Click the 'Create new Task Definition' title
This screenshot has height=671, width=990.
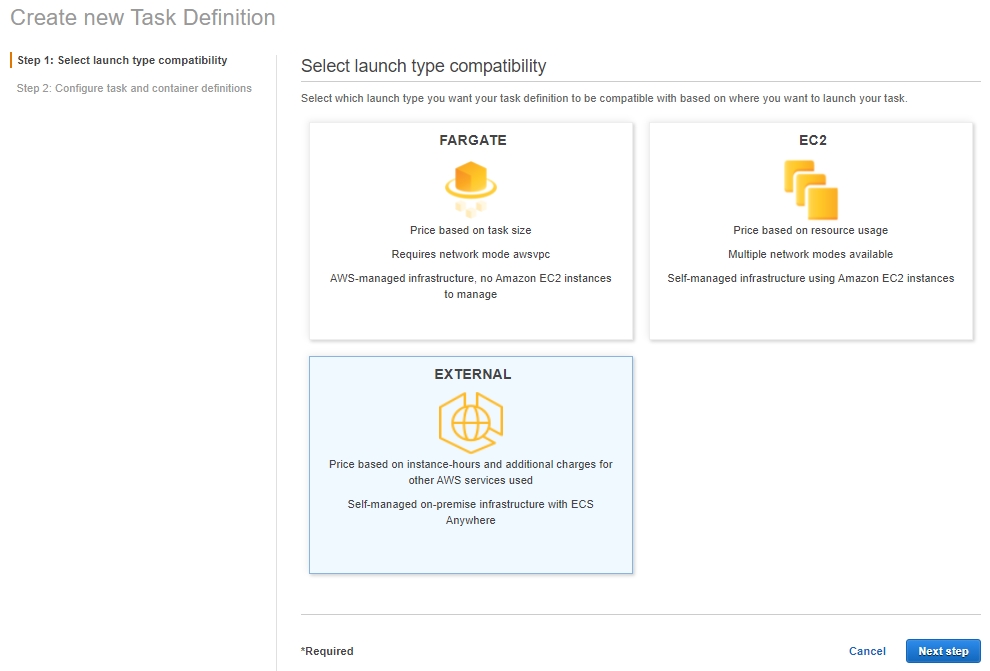point(143,18)
